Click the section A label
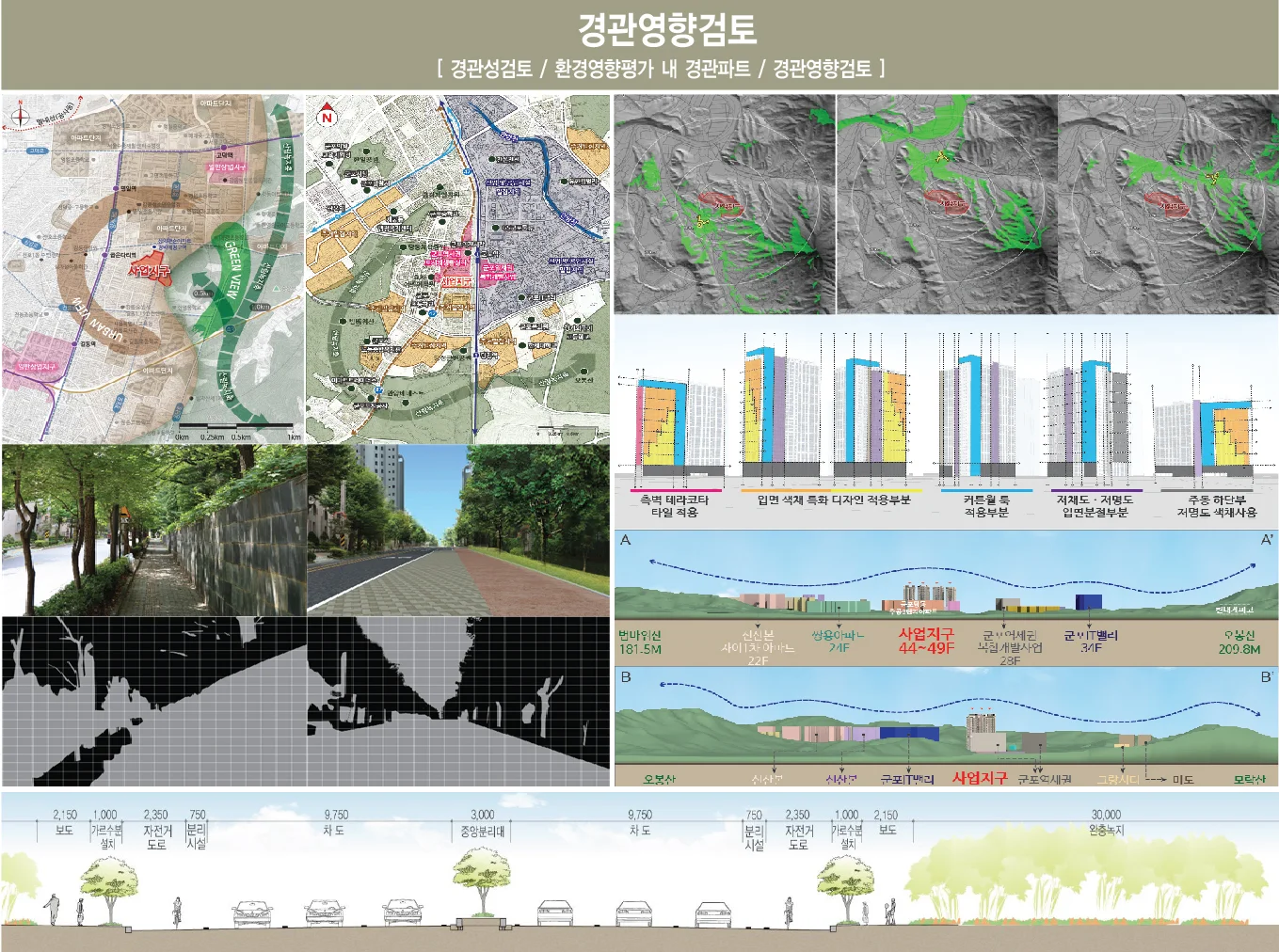 (626, 540)
